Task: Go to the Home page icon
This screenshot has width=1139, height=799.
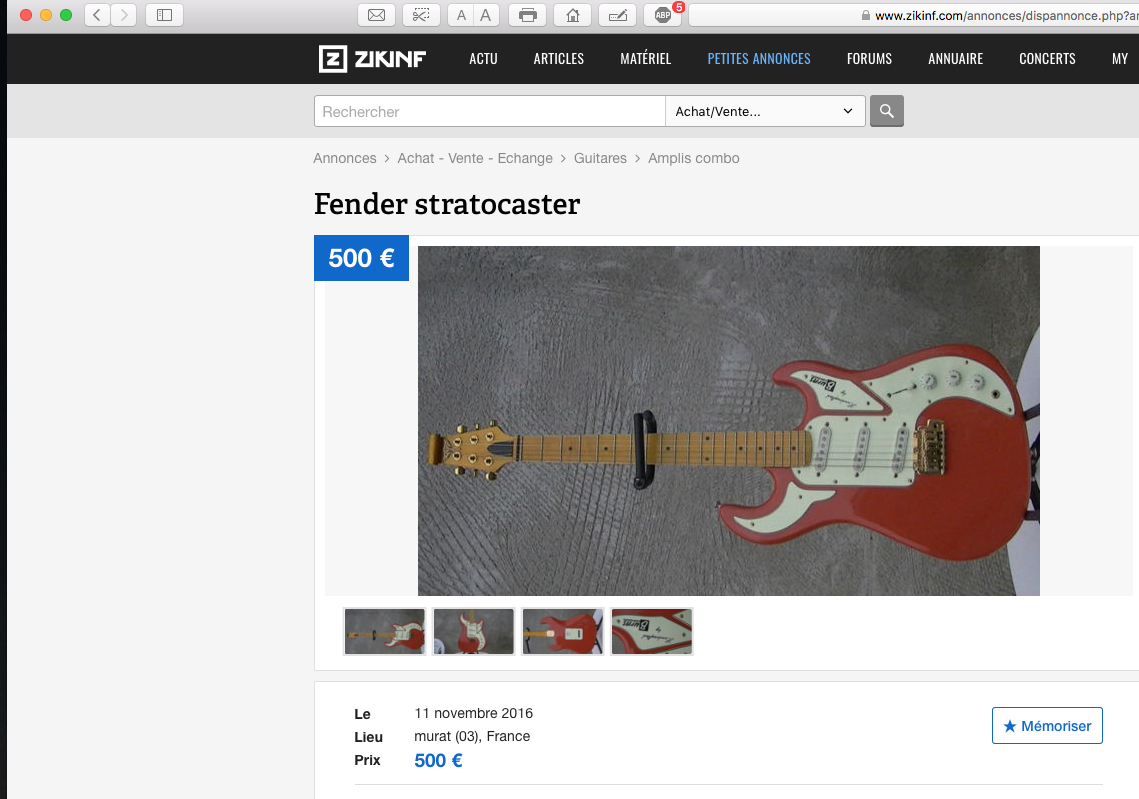Action: click(x=572, y=15)
